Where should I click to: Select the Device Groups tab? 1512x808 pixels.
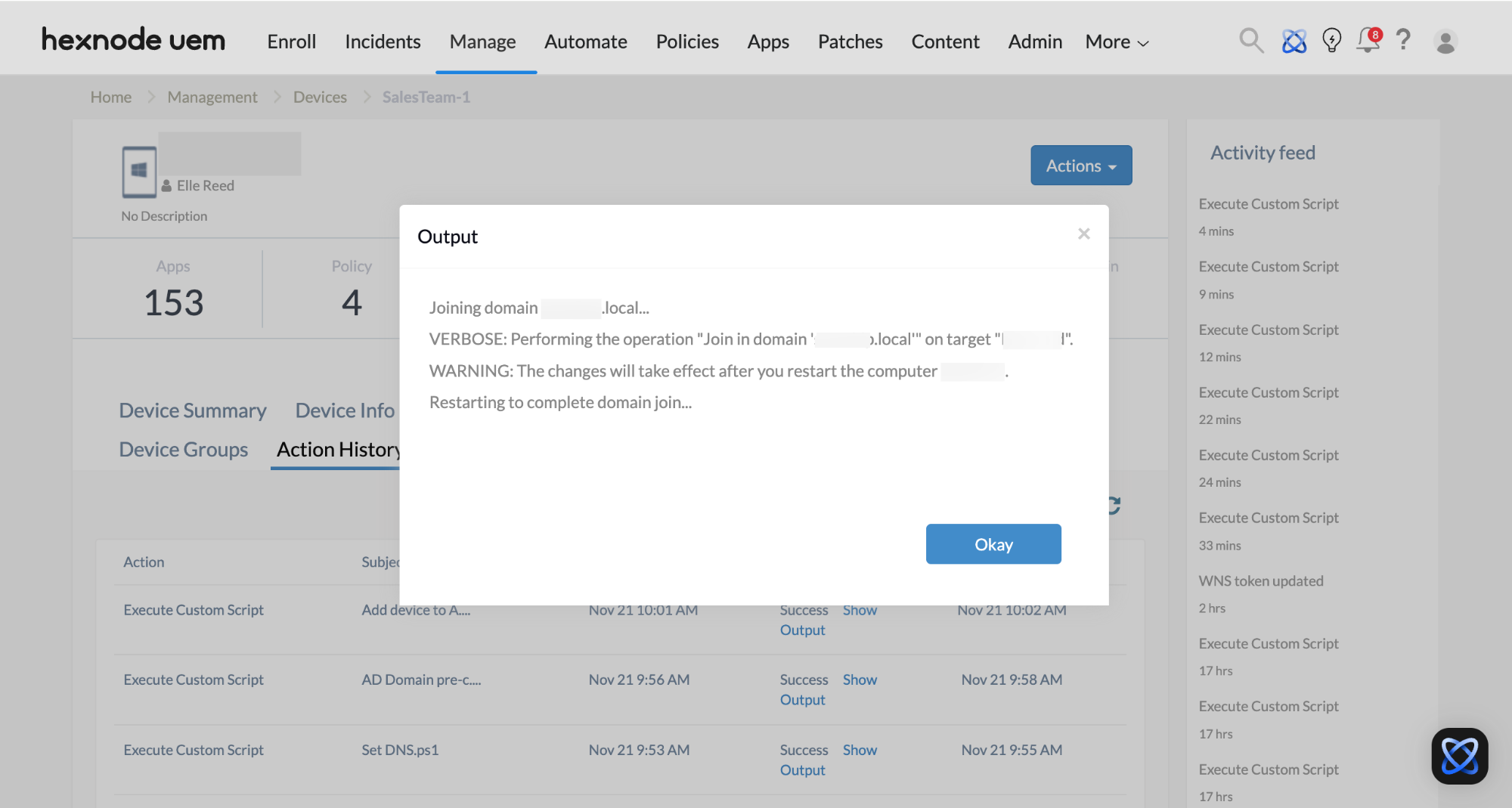click(184, 450)
